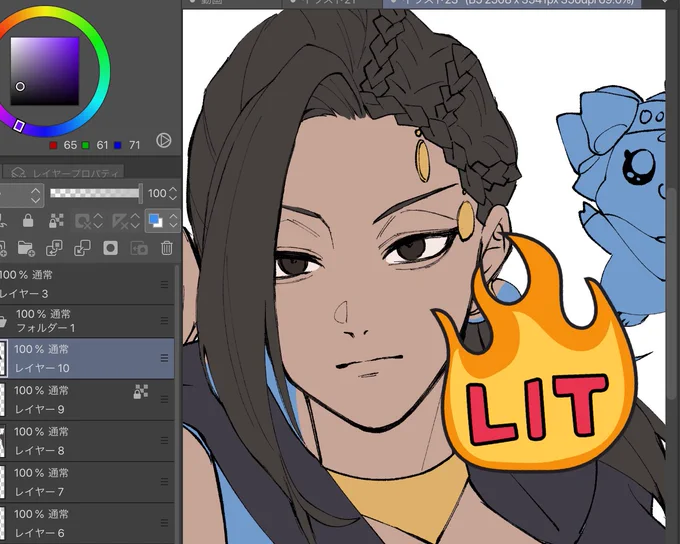Switch to the イラスト23 canvas tab
680x544 pixels.
(513, 2)
